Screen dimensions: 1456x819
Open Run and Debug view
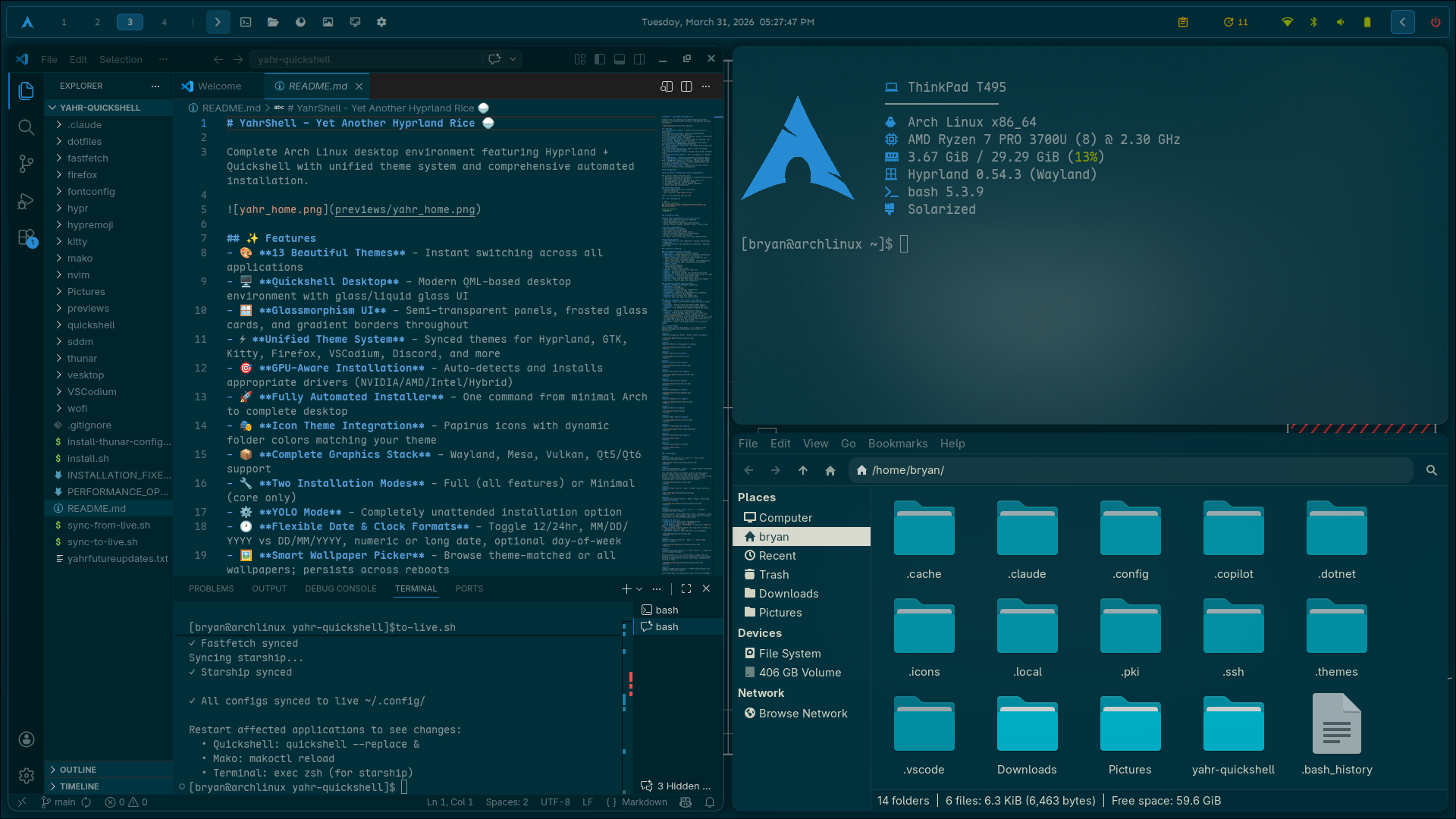pos(26,200)
